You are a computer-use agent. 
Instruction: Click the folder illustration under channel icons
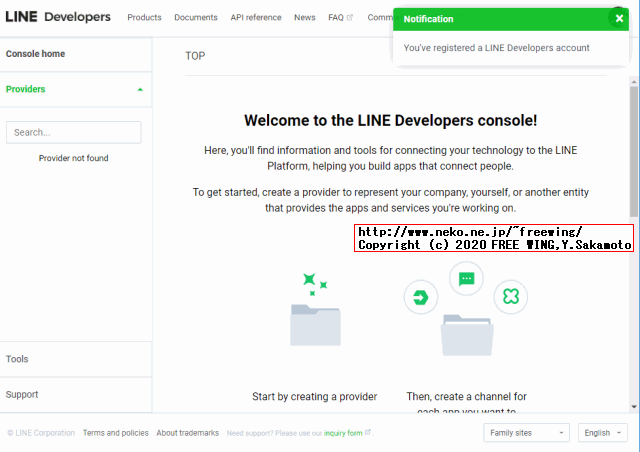point(467,335)
